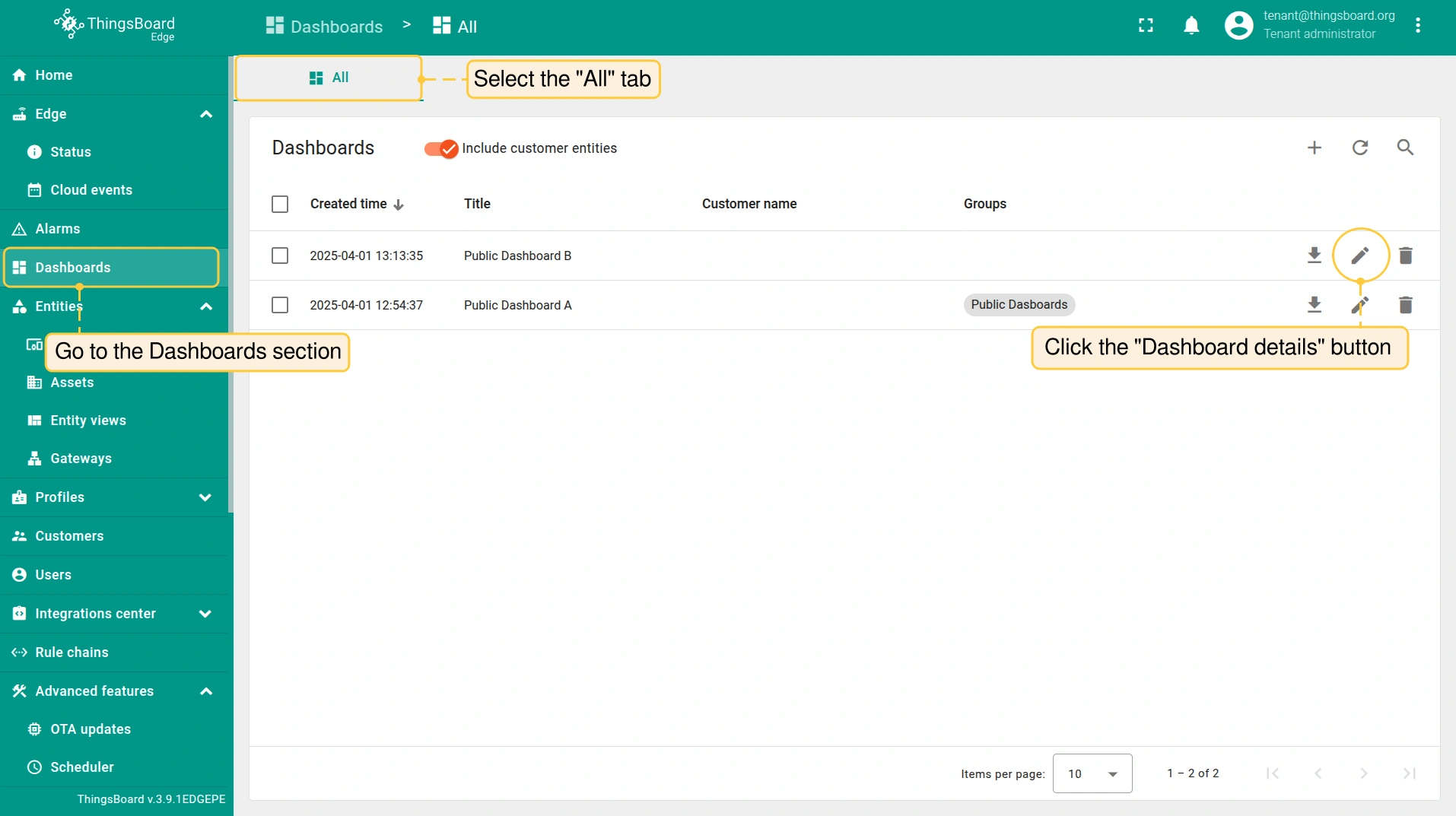This screenshot has height=816, width=1456.
Task: Click the add dashboard plus icon
Action: (1314, 148)
